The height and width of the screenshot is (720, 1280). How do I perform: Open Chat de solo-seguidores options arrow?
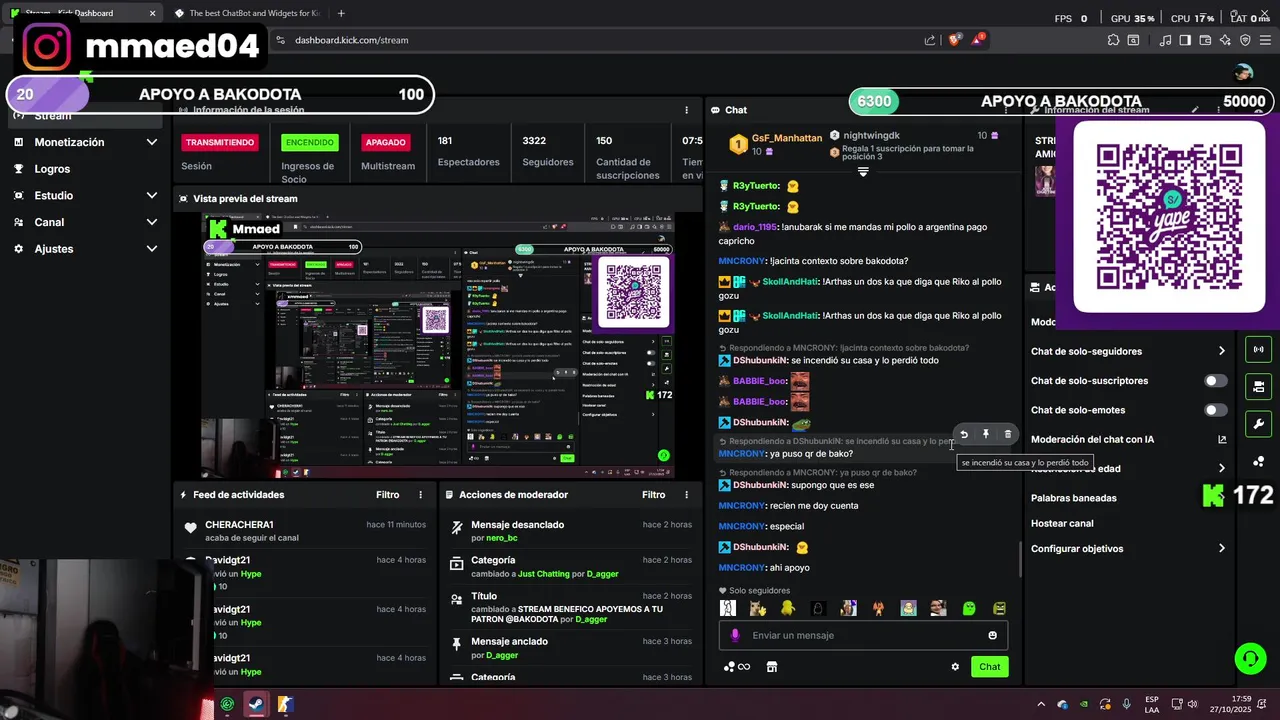[x=1222, y=351]
